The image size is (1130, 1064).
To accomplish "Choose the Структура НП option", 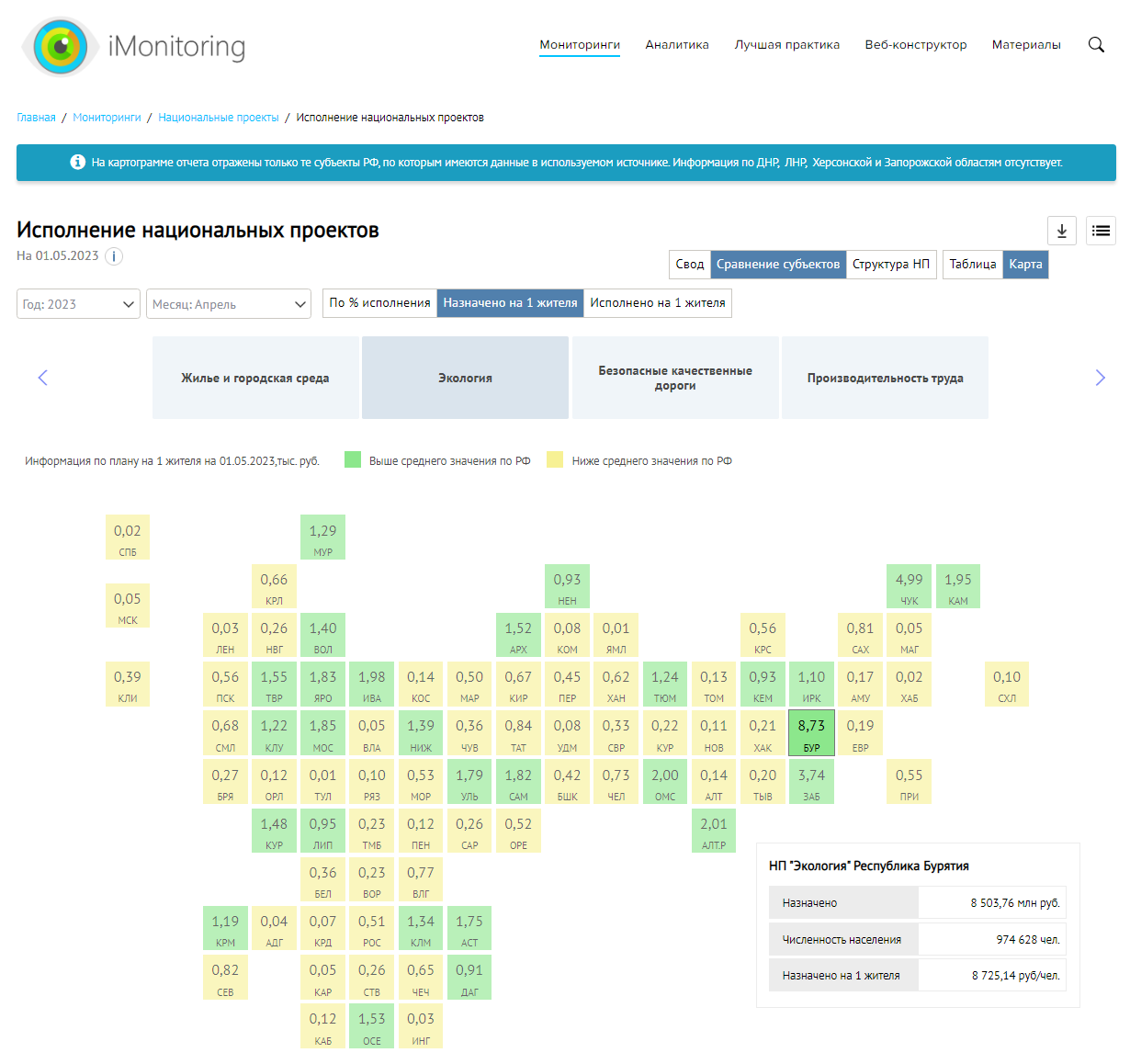I will click(x=890, y=265).
